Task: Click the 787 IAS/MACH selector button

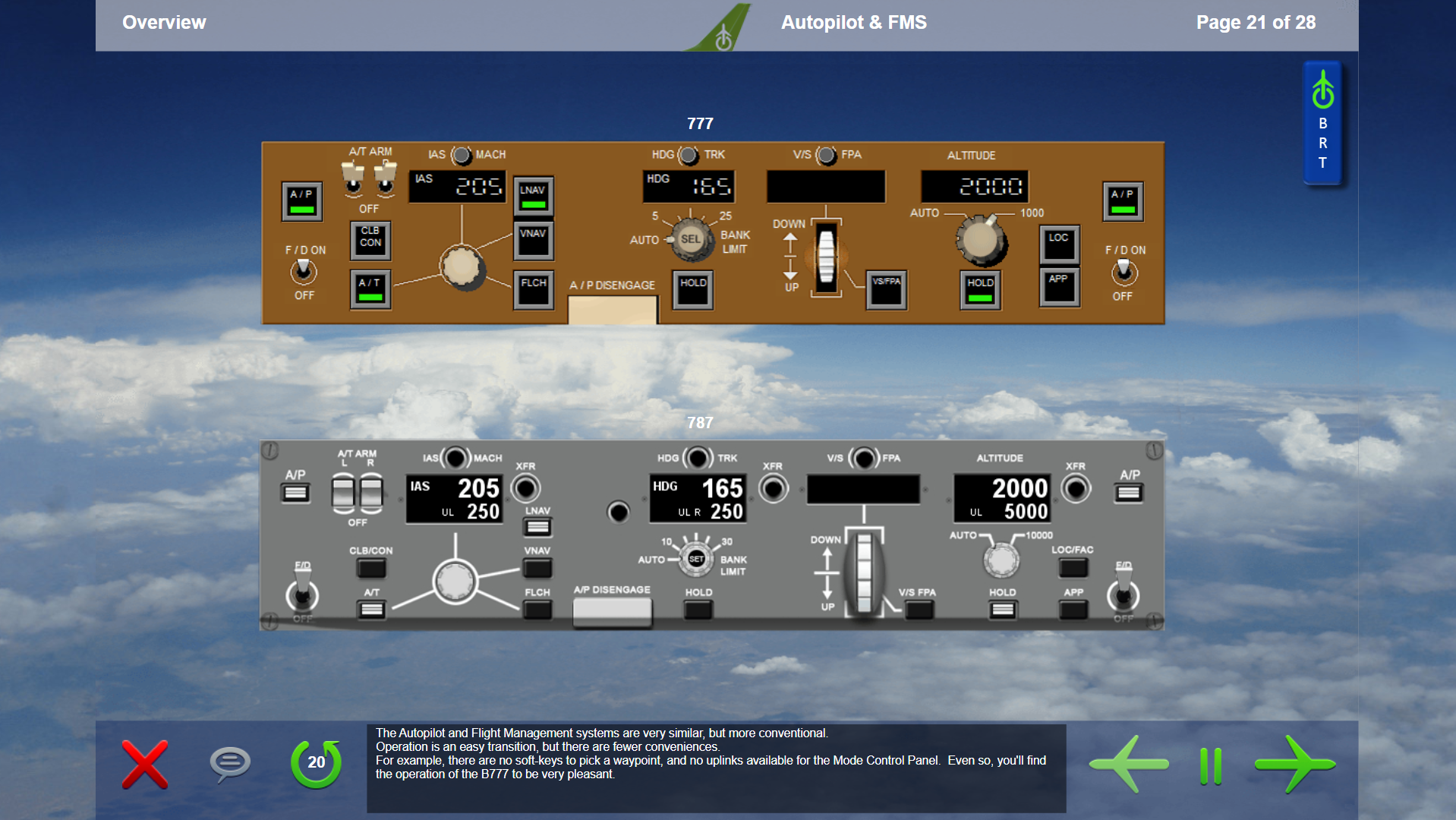Action: pyautogui.click(x=455, y=458)
